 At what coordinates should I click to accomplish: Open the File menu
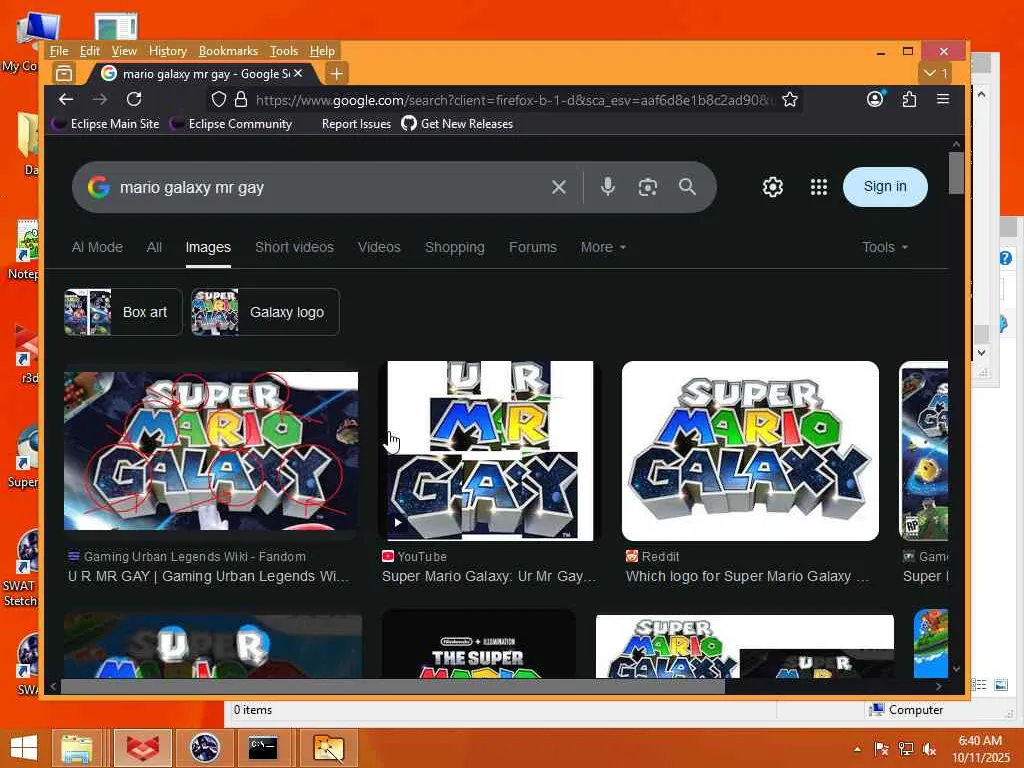[x=59, y=51]
